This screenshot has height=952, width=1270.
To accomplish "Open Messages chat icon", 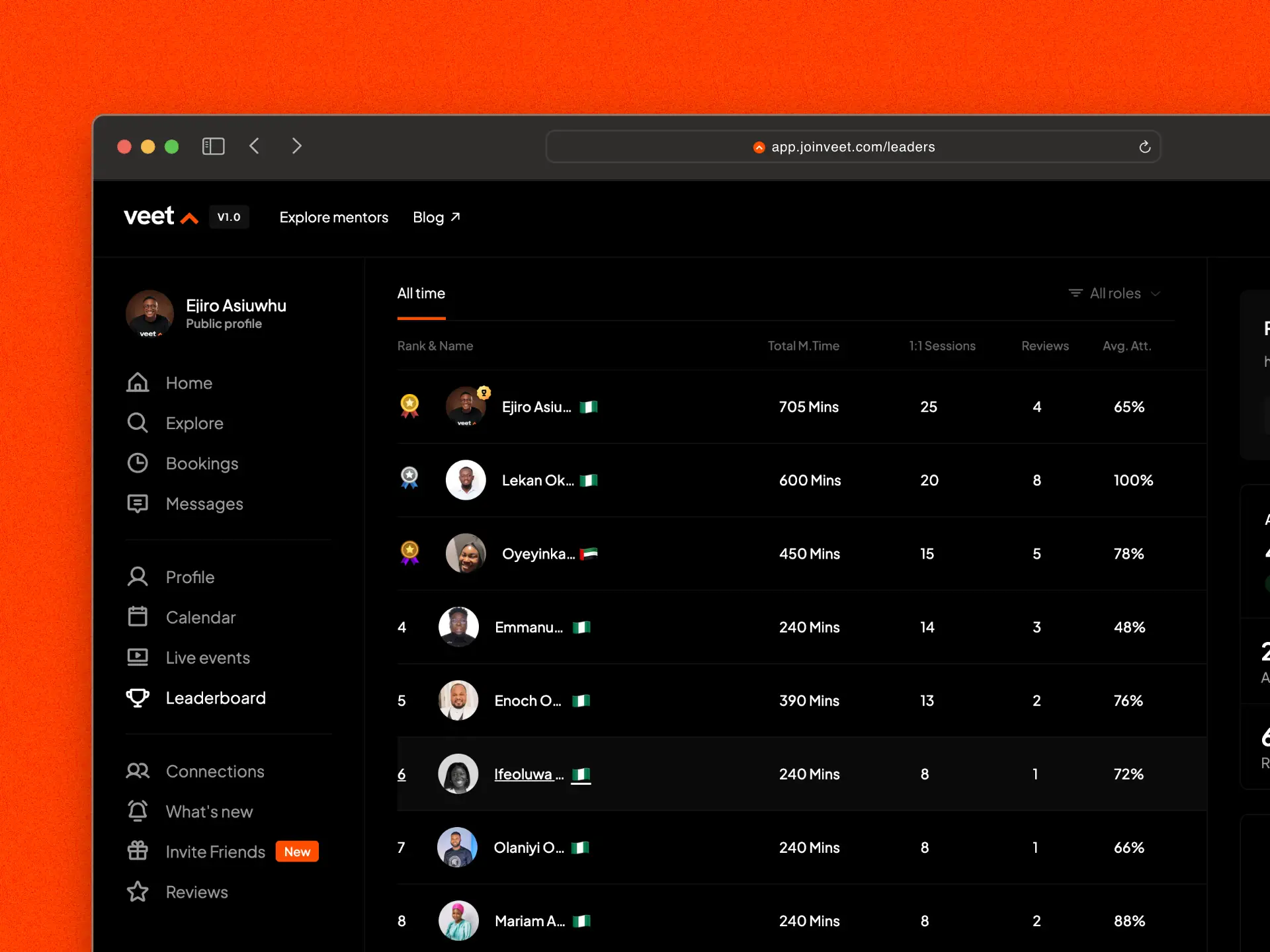I will point(138,504).
